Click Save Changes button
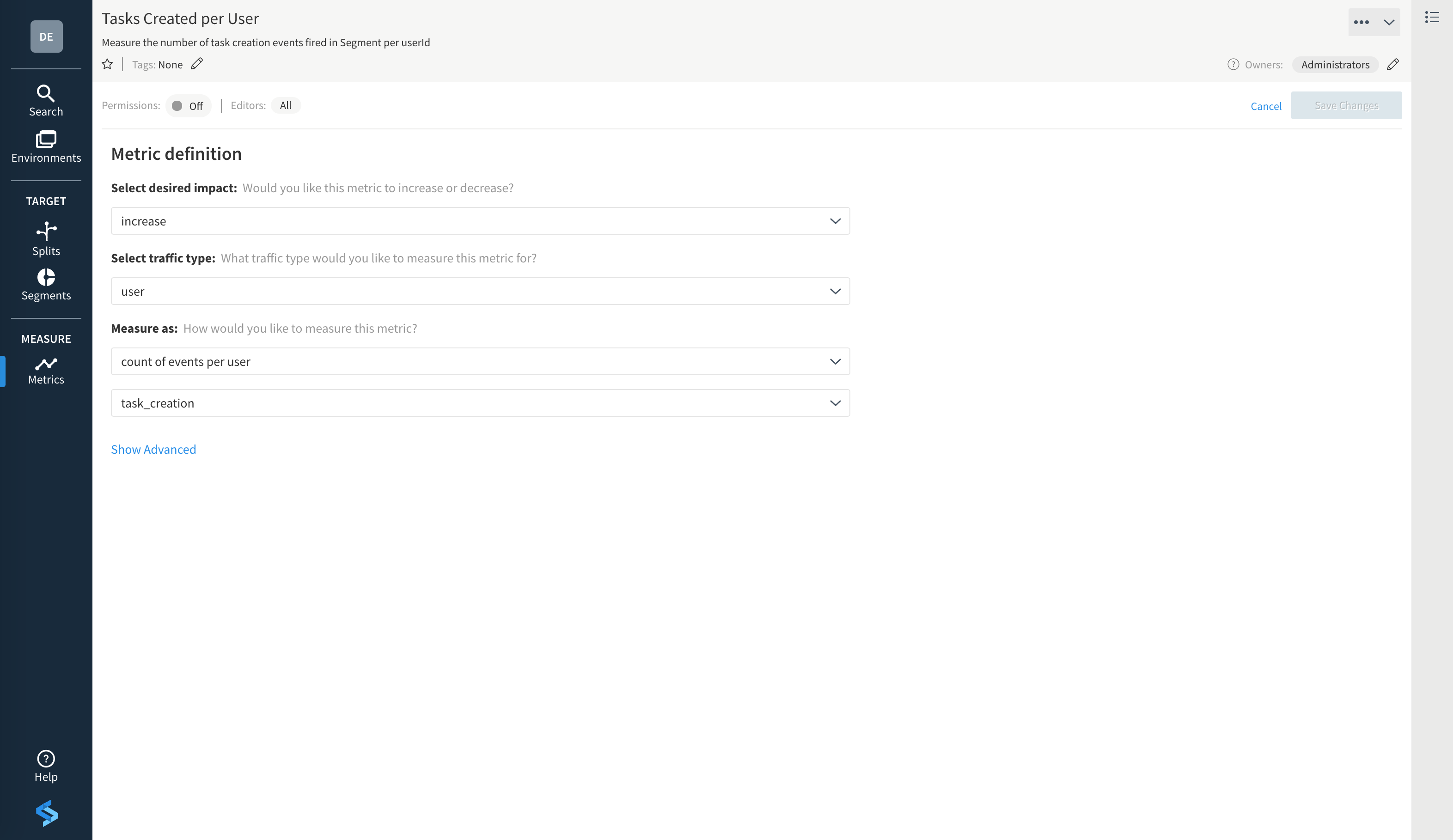This screenshot has height=840, width=1453. [x=1346, y=105]
